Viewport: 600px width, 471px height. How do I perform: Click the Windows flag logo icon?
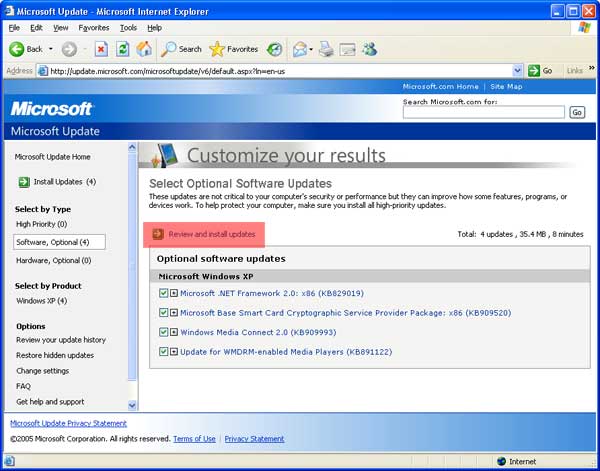click(584, 28)
